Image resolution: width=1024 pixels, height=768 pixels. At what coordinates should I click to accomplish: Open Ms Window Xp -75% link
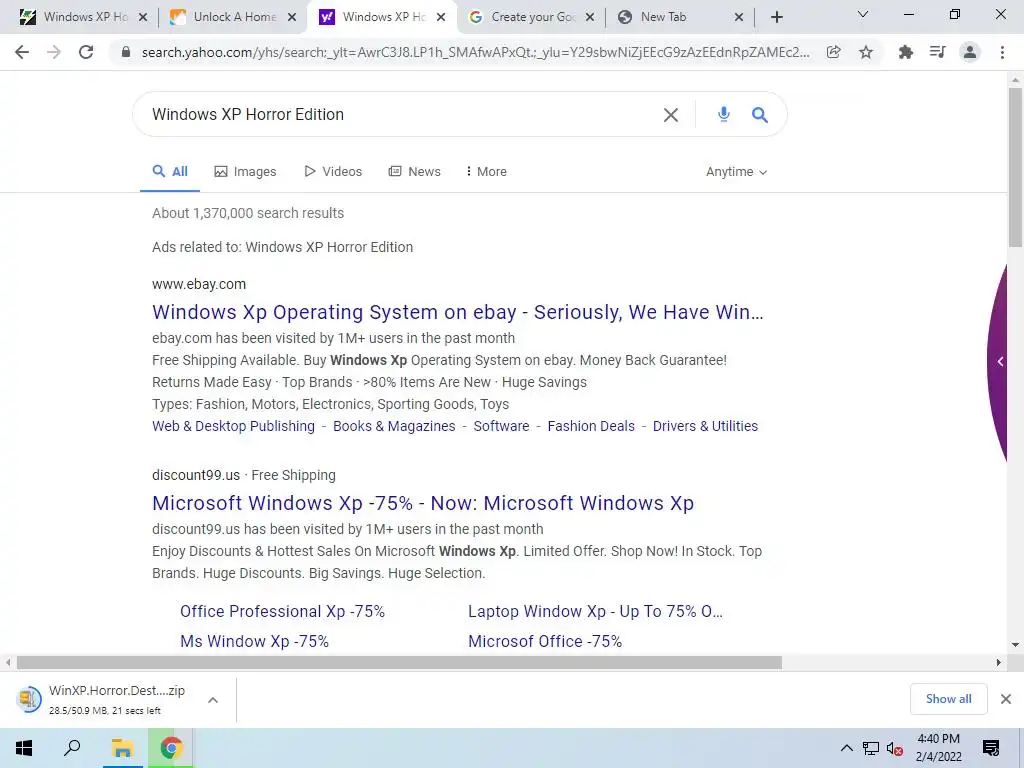point(255,641)
